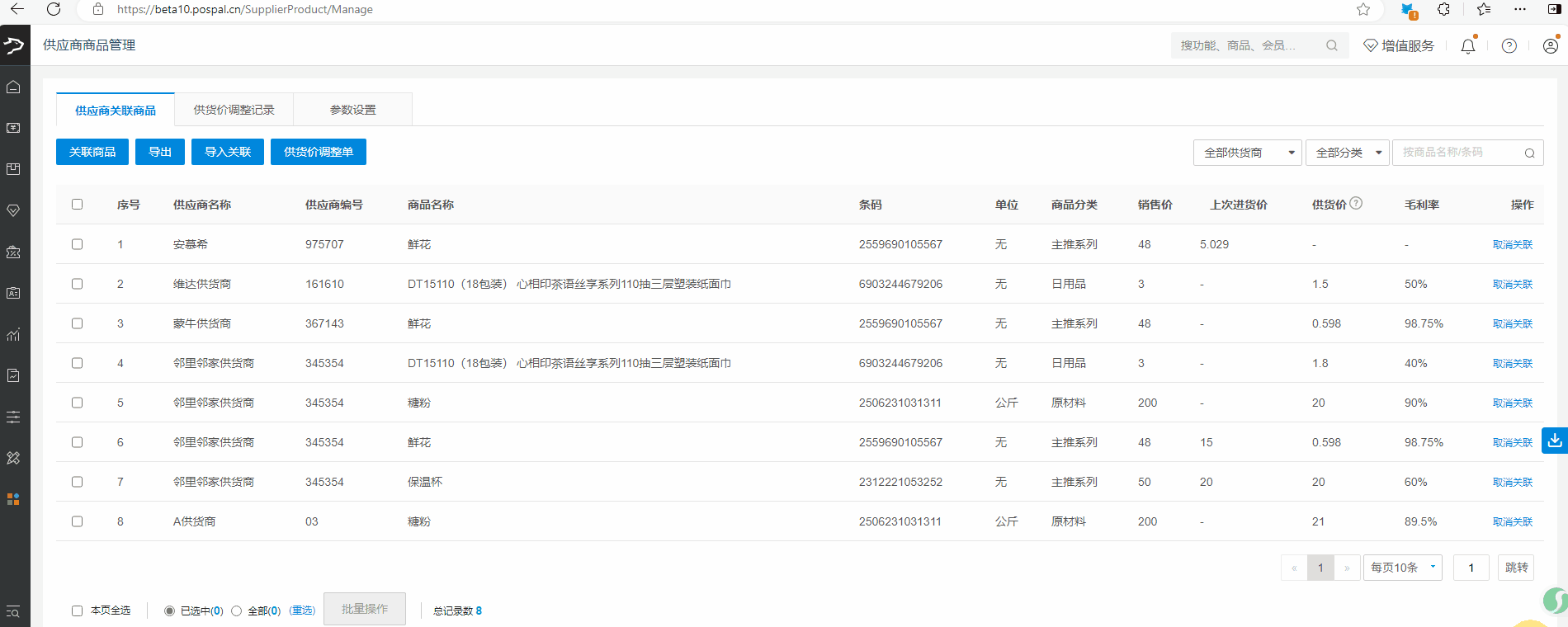
Task: Open the cashier screen sidebar icon
Action: point(13,128)
